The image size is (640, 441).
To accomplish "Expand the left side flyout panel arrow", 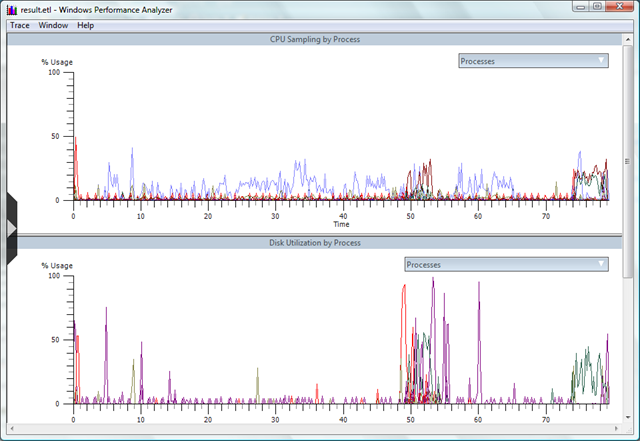I will pyautogui.click(x=11, y=229).
